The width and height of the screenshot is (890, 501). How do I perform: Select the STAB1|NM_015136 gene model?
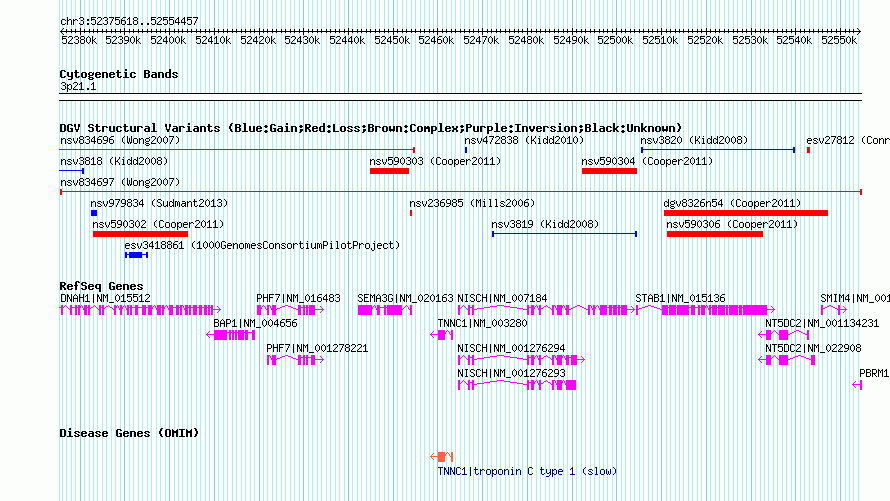706,310
